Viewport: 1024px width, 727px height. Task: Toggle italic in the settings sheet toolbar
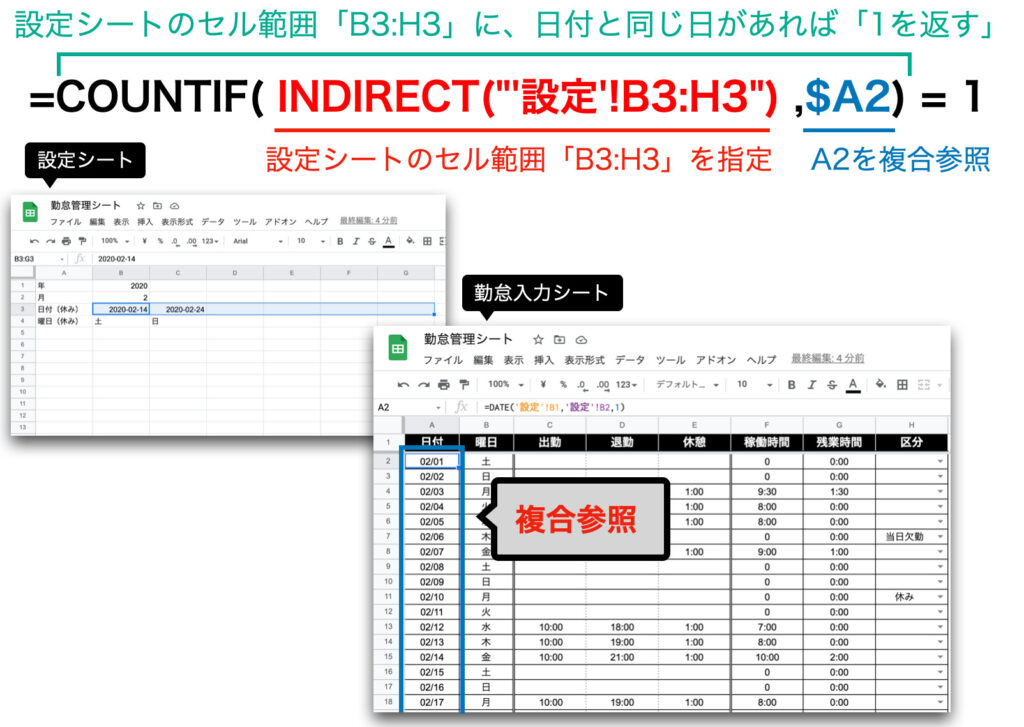point(356,242)
